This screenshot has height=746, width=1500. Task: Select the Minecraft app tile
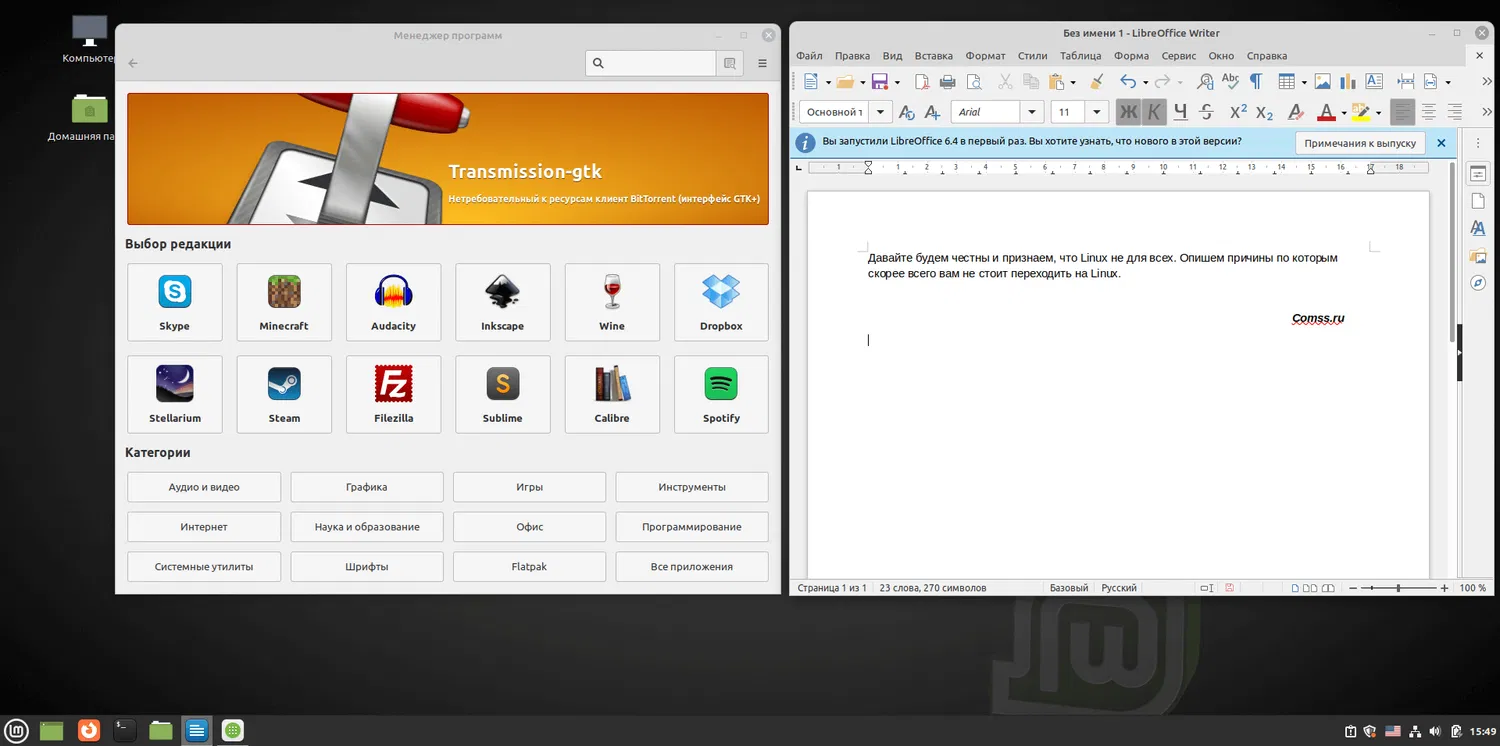click(x=284, y=302)
